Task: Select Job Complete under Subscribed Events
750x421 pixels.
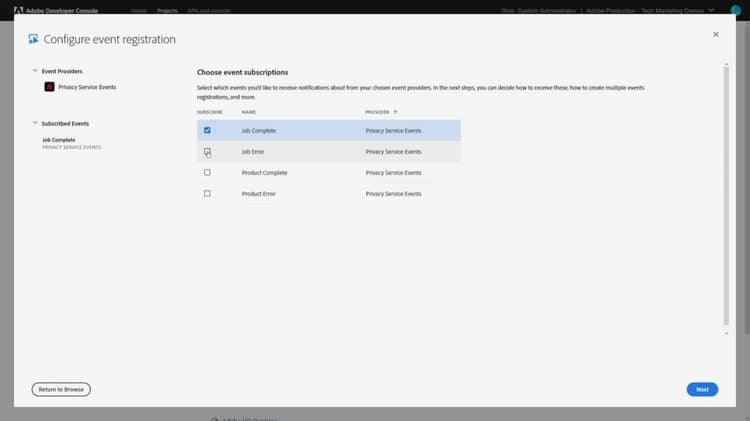Action: [x=59, y=140]
